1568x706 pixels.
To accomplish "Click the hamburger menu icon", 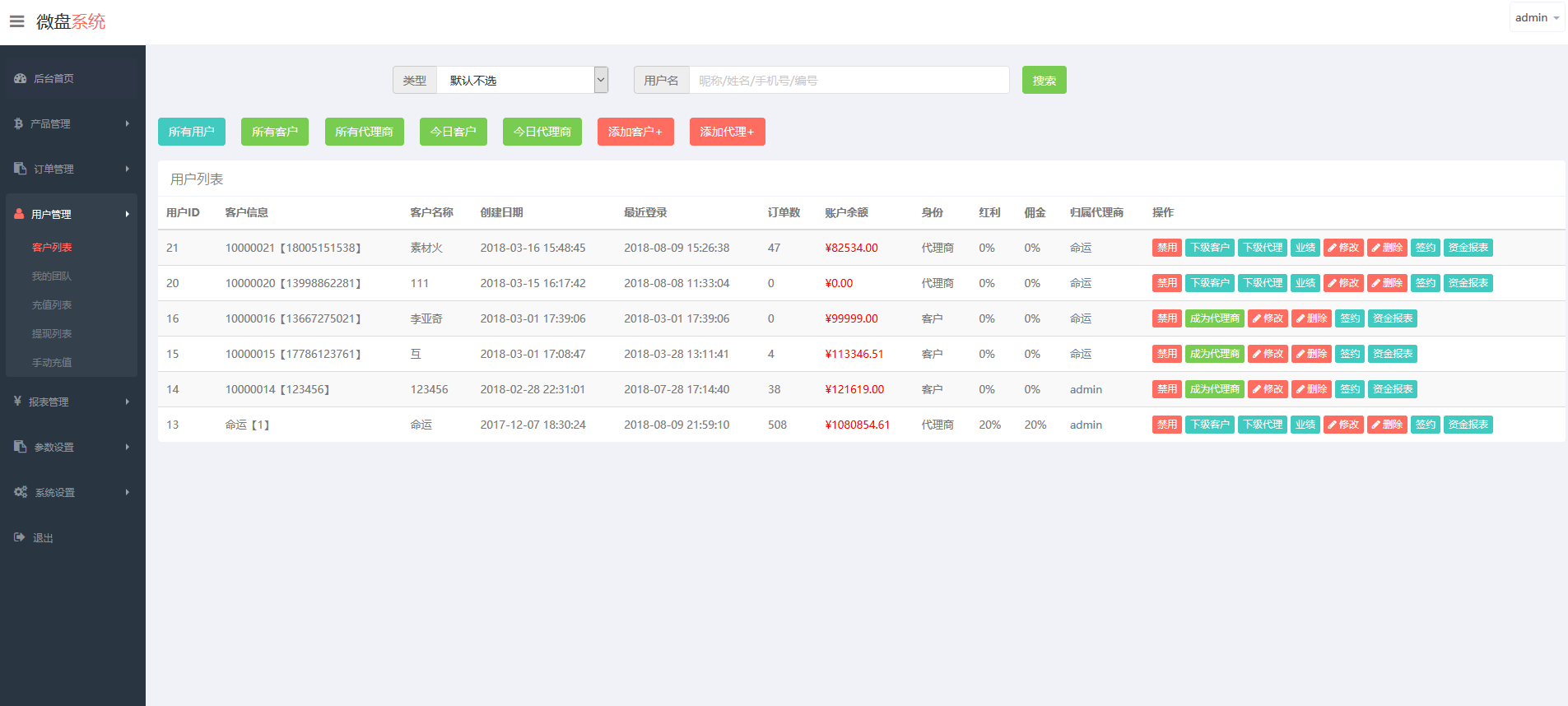I will (16, 21).
